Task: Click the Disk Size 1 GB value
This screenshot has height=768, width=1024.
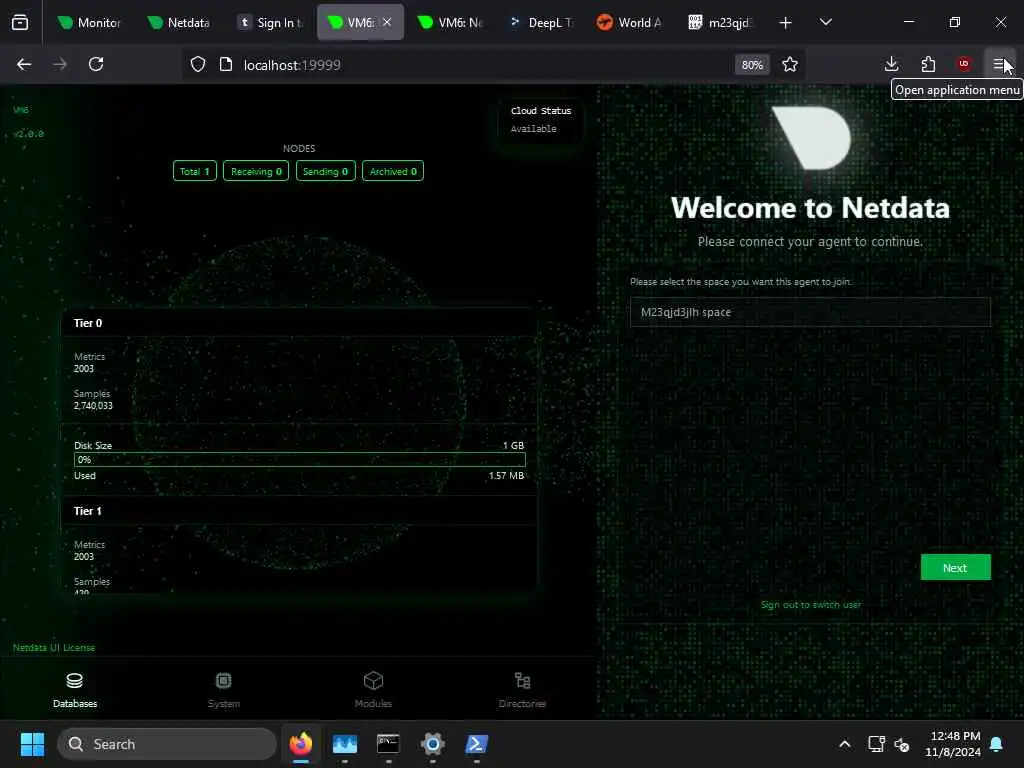Action: click(x=513, y=445)
